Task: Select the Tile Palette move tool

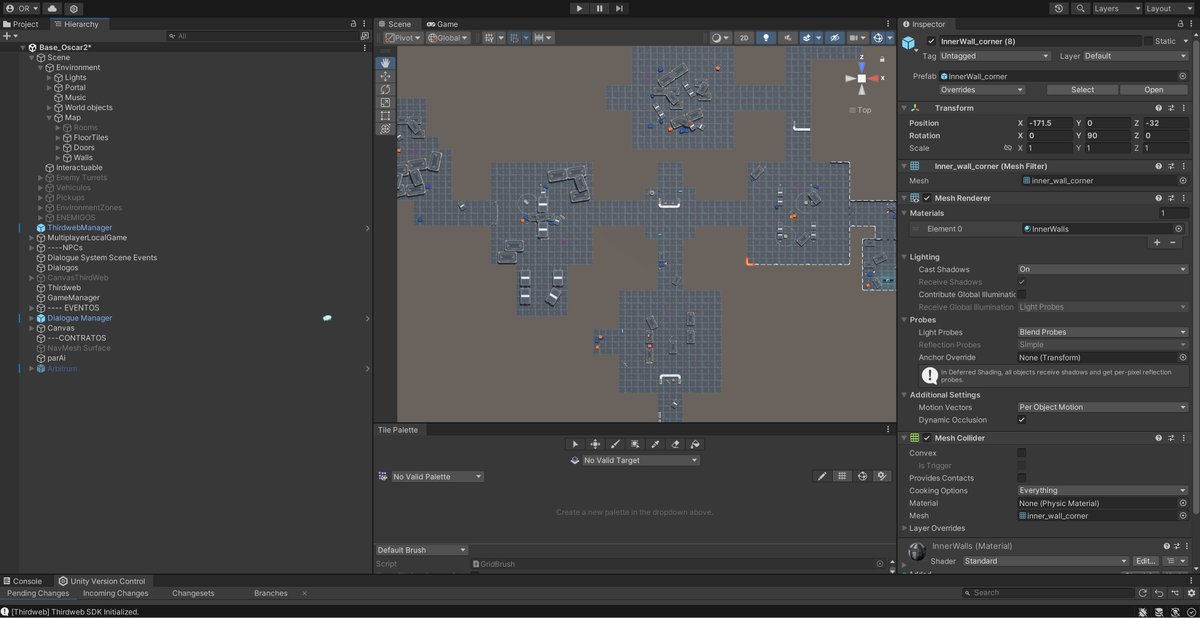Action: click(x=595, y=444)
